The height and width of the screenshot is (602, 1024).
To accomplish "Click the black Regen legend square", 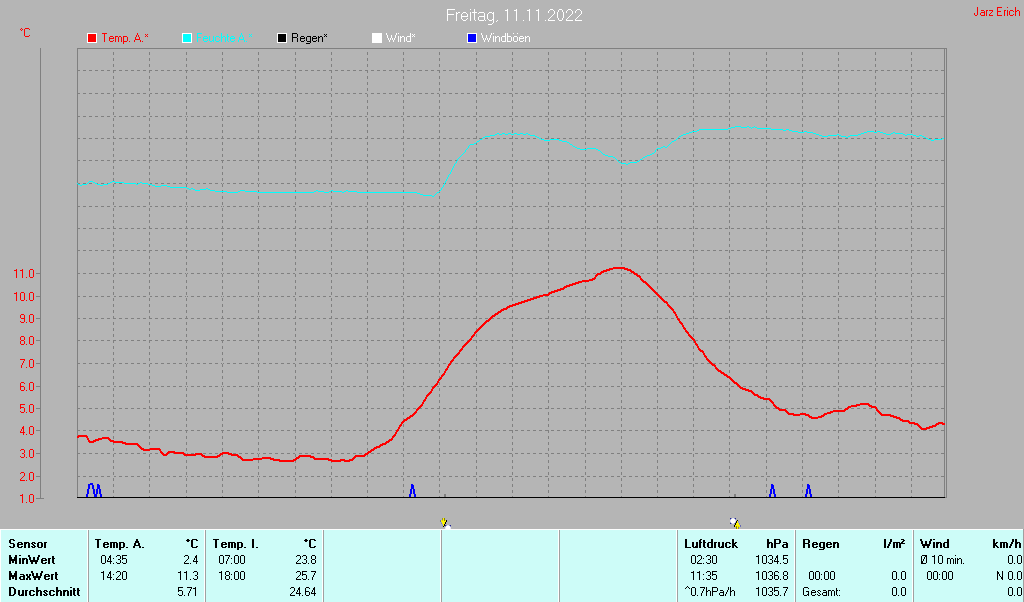I will (x=282, y=38).
